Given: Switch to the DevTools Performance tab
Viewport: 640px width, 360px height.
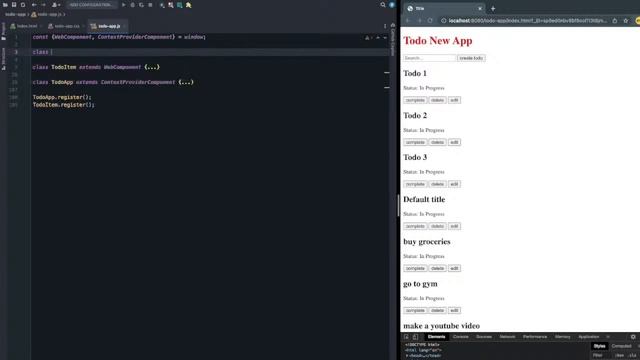Looking at the screenshot, I should (x=535, y=337).
